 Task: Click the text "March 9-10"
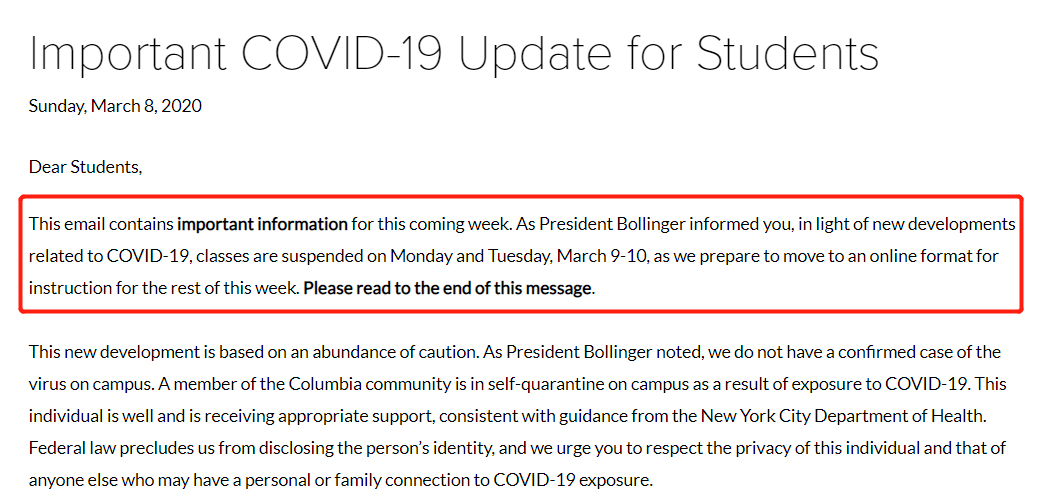pyautogui.click(x=609, y=256)
